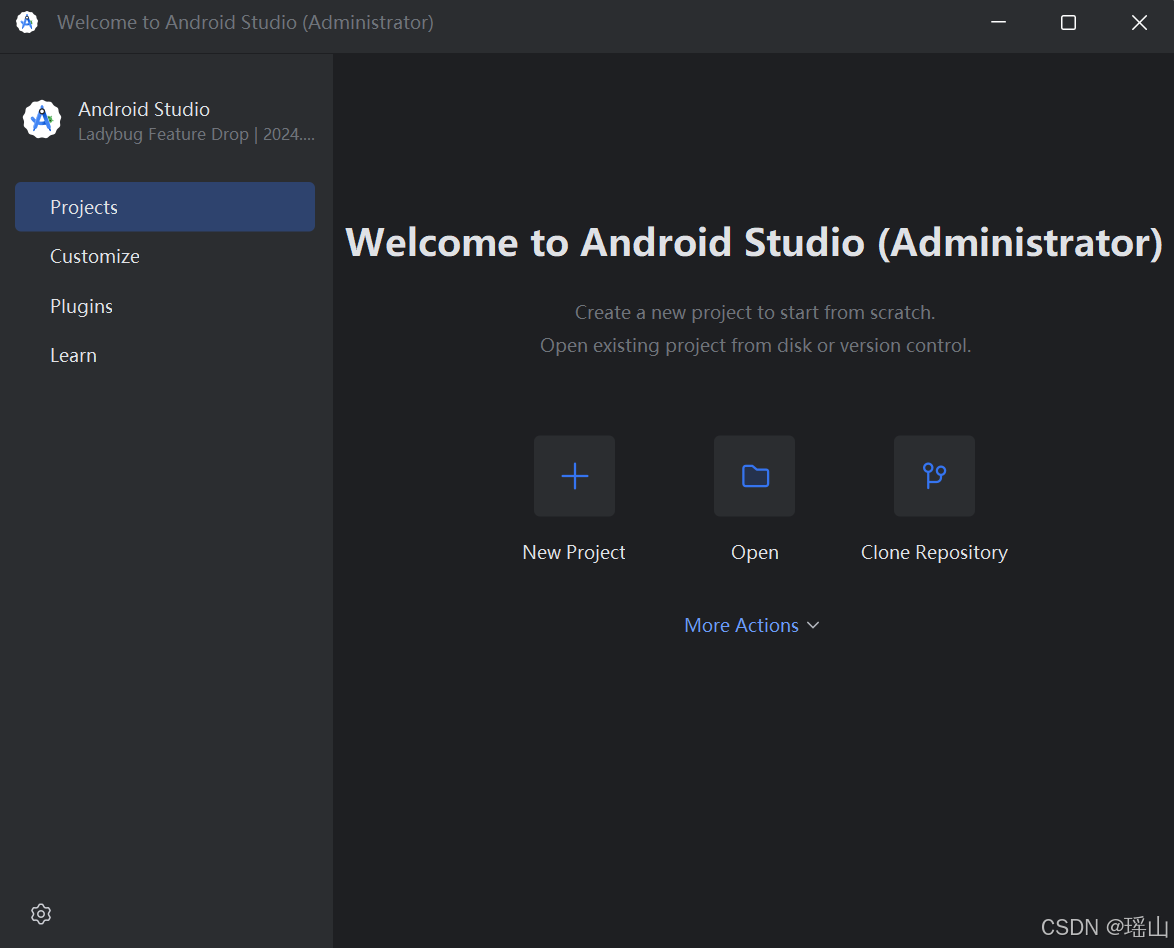
Task: Click the Open label
Action: [x=755, y=553]
